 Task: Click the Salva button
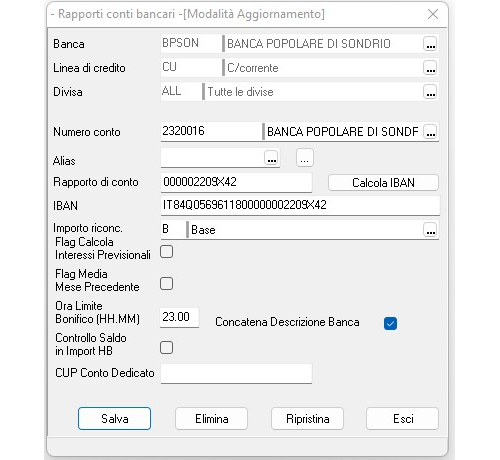click(x=114, y=418)
